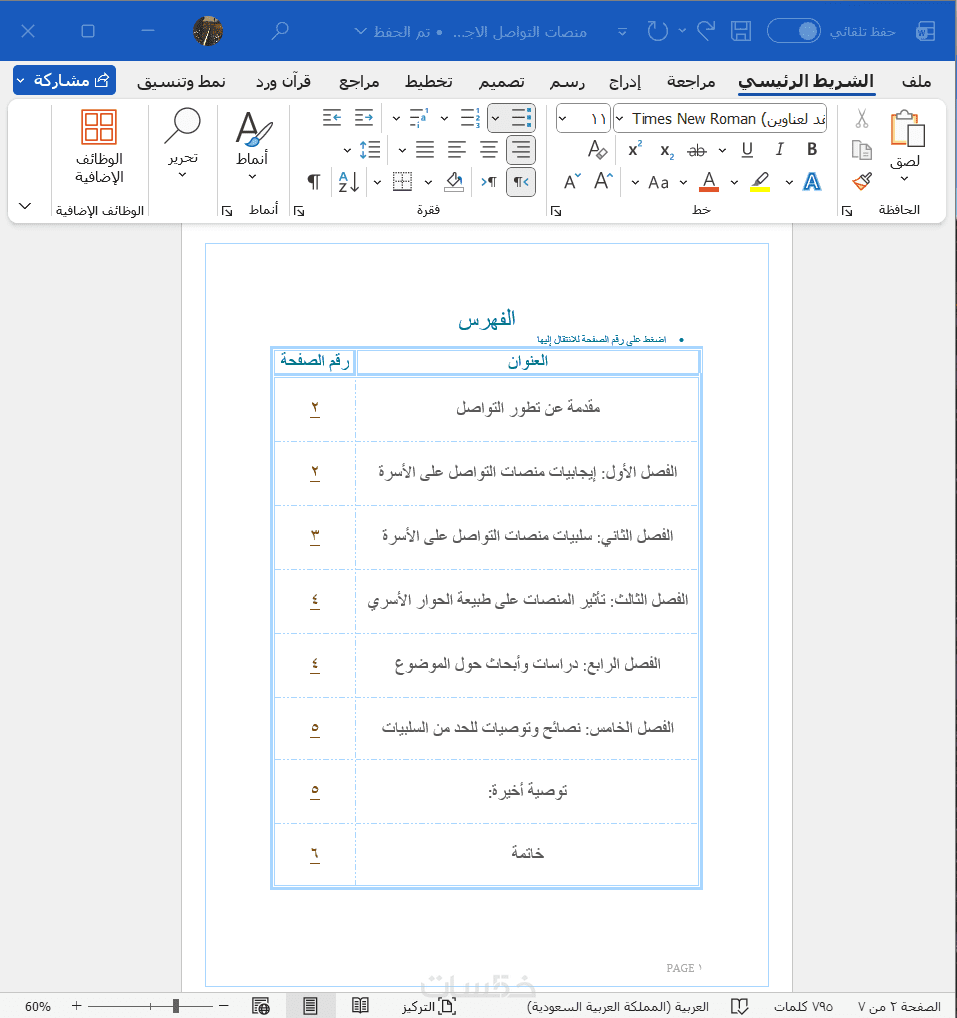Collapse the ribbon with the chevron
The image size is (957, 1018).
(25, 206)
